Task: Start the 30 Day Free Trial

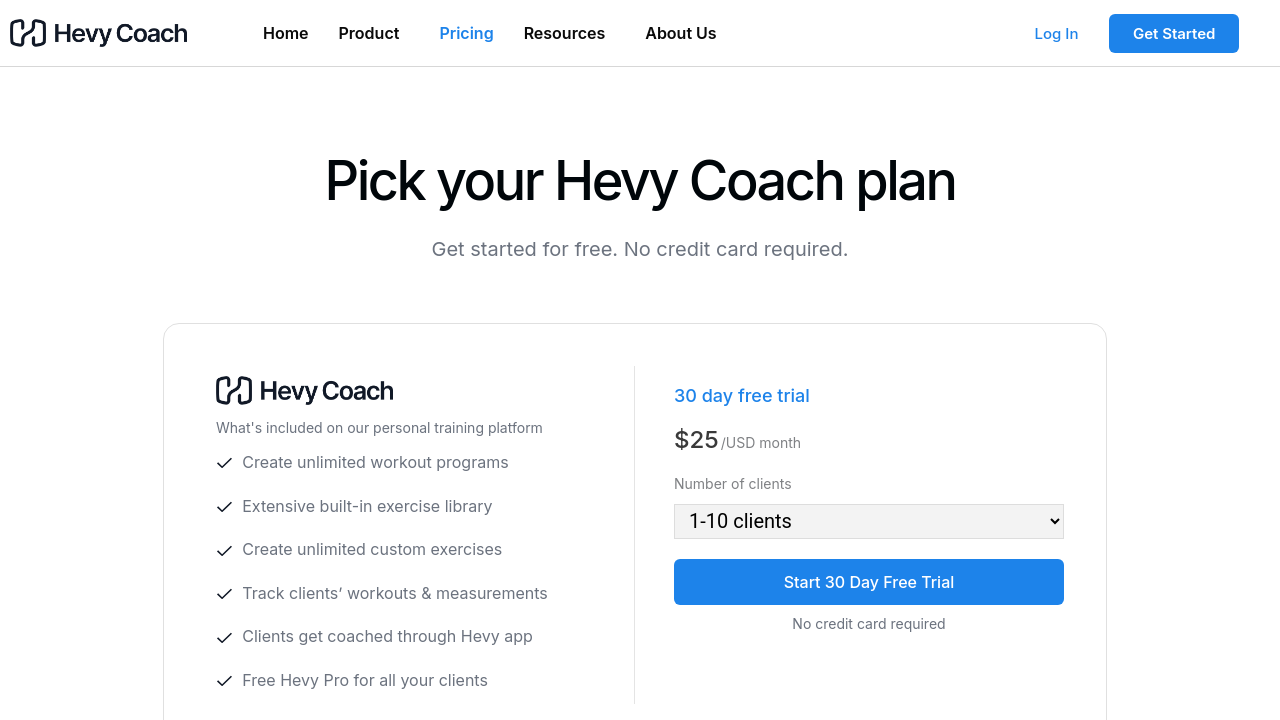Action: point(868,582)
